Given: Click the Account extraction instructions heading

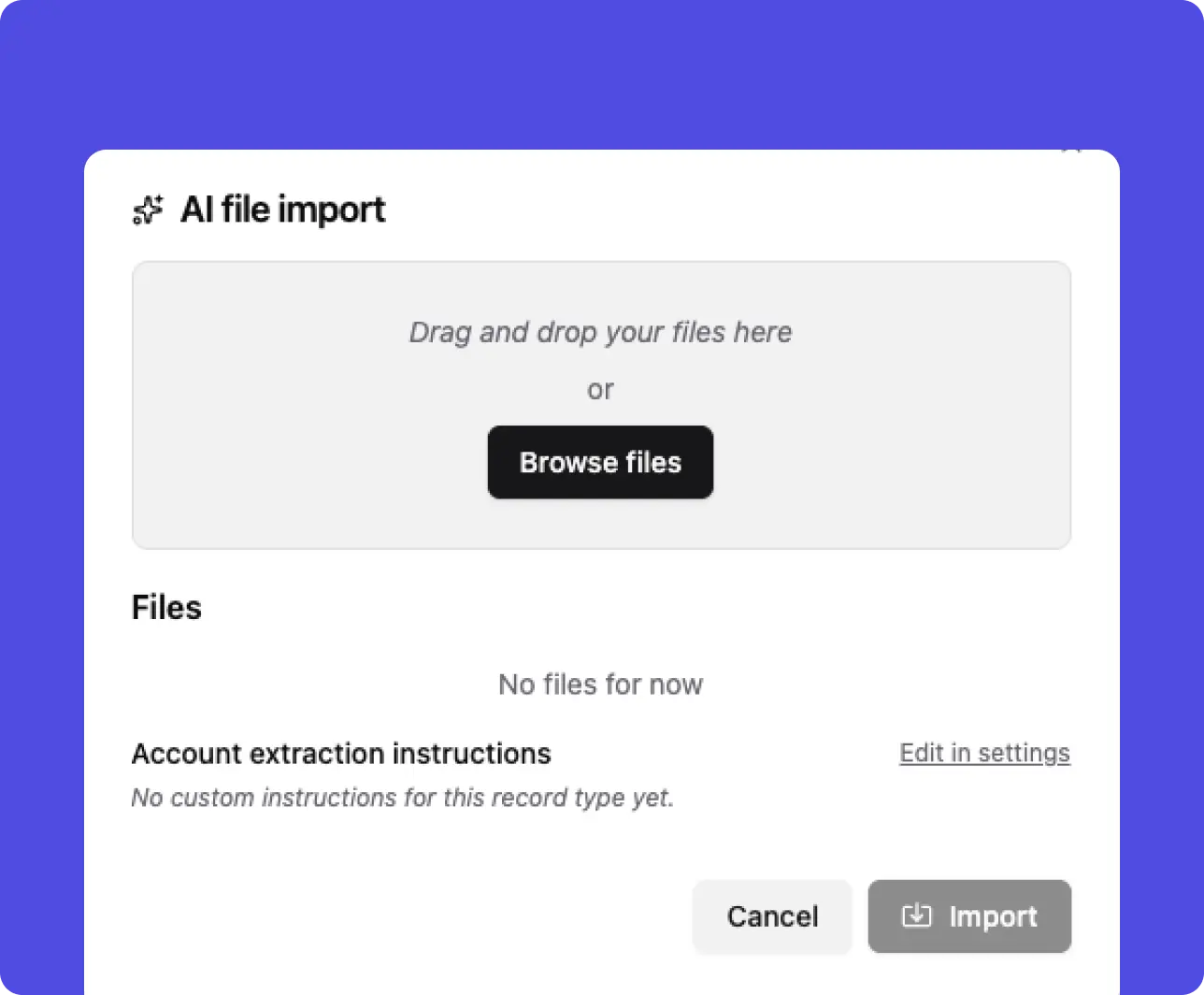Looking at the screenshot, I should click(x=341, y=754).
